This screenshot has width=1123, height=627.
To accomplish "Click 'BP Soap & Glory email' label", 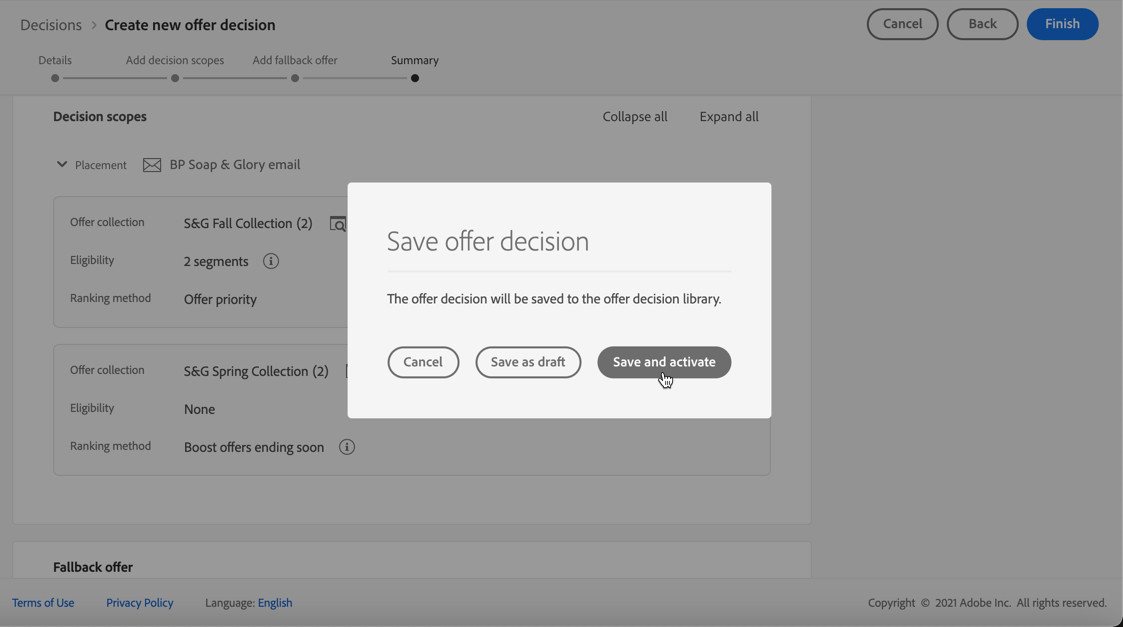I will pyautogui.click(x=235, y=164).
